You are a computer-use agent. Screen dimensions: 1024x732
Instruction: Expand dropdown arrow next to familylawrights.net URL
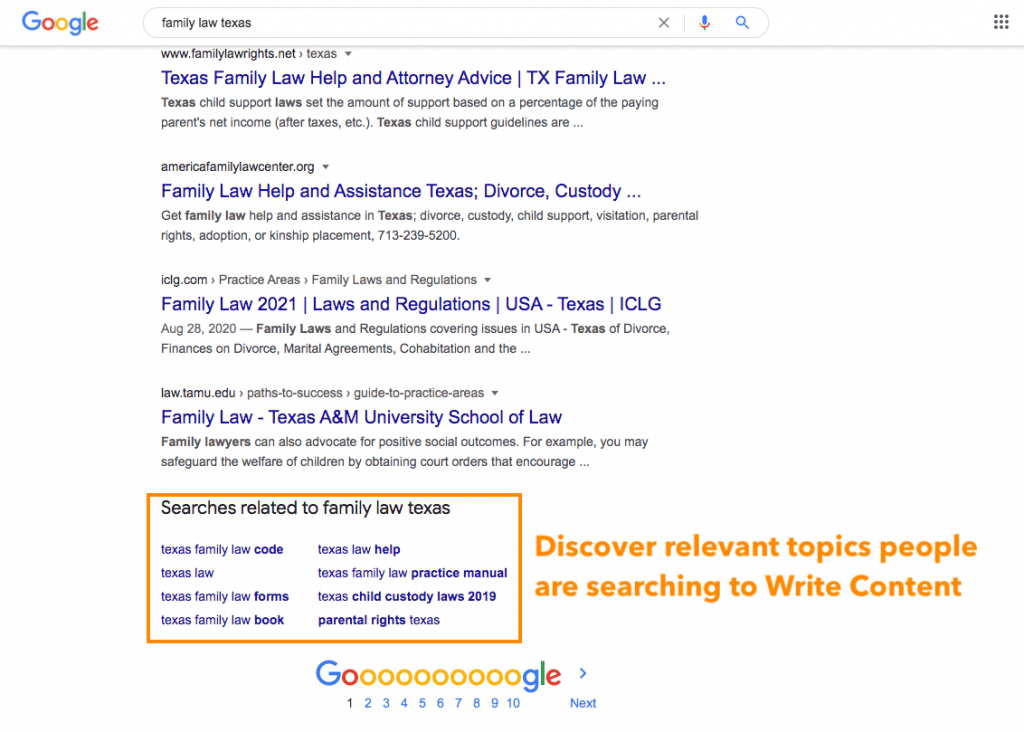(348, 54)
